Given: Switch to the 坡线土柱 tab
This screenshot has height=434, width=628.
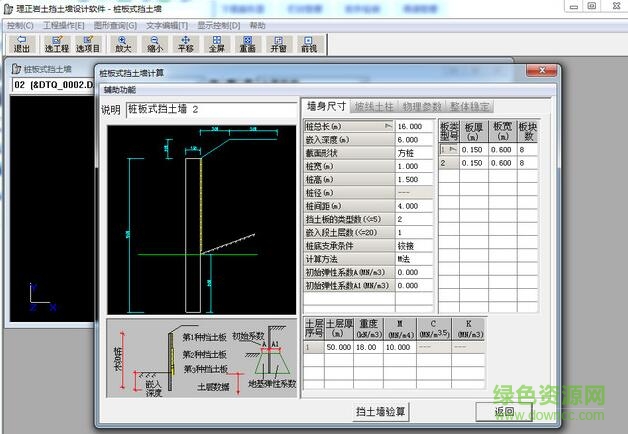Looking at the screenshot, I should click(x=374, y=106).
